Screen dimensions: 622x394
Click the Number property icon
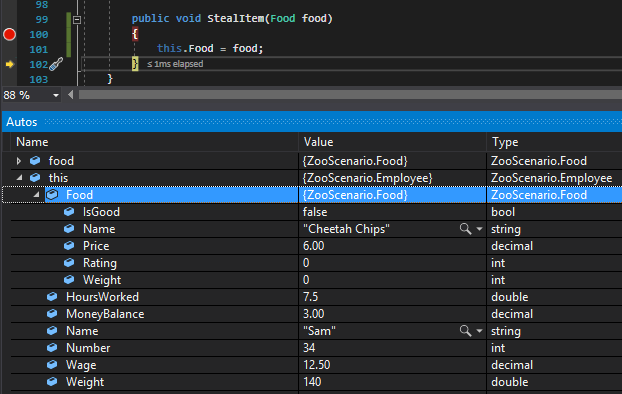pyautogui.click(x=52, y=348)
